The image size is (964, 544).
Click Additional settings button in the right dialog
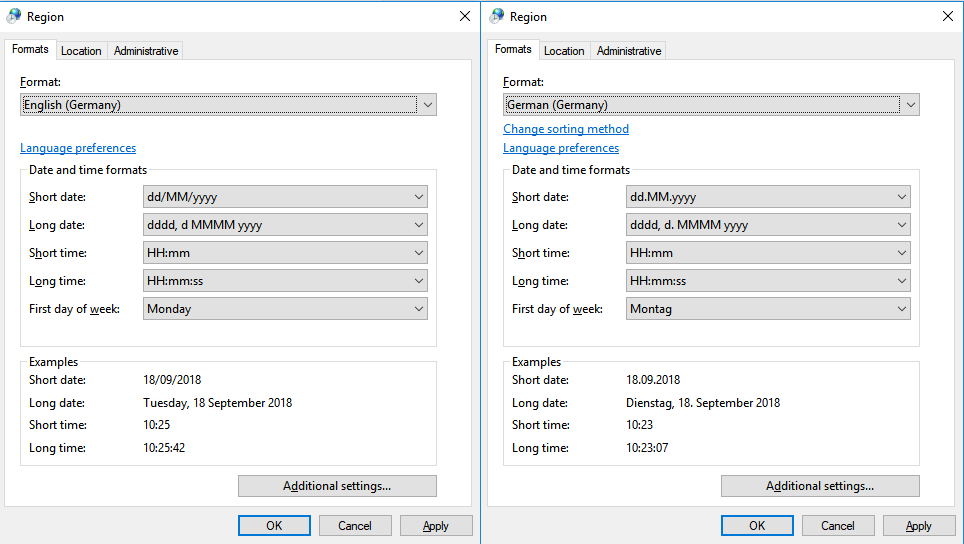point(820,486)
